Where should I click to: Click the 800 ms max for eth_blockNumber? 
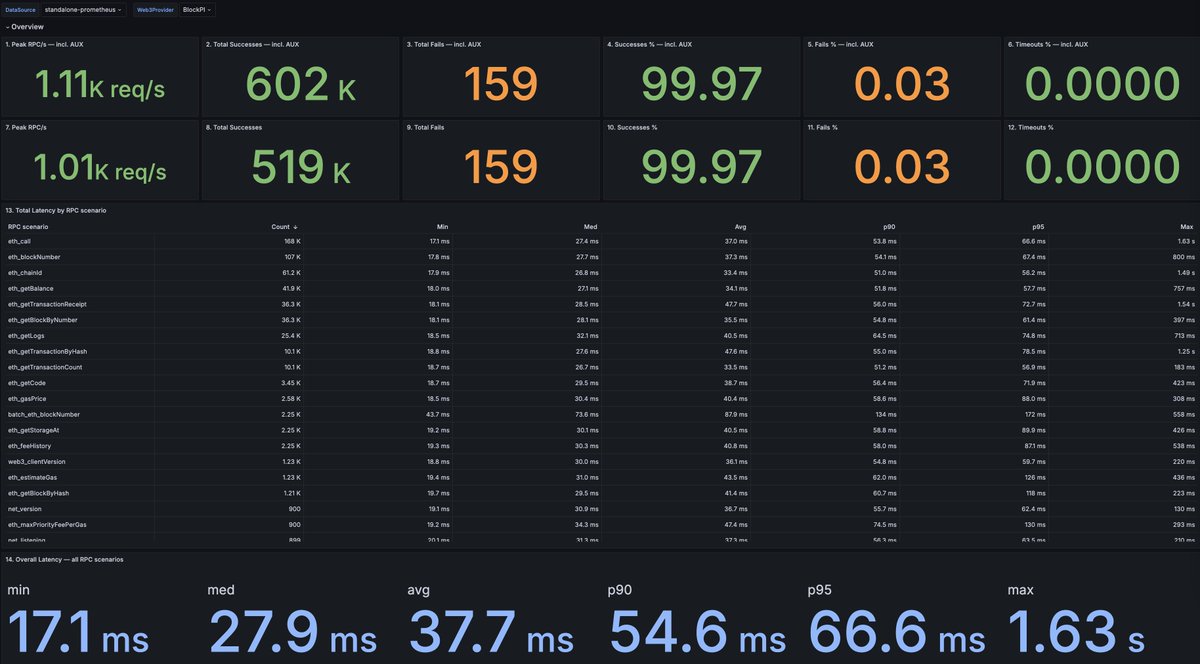tap(1182, 257)
